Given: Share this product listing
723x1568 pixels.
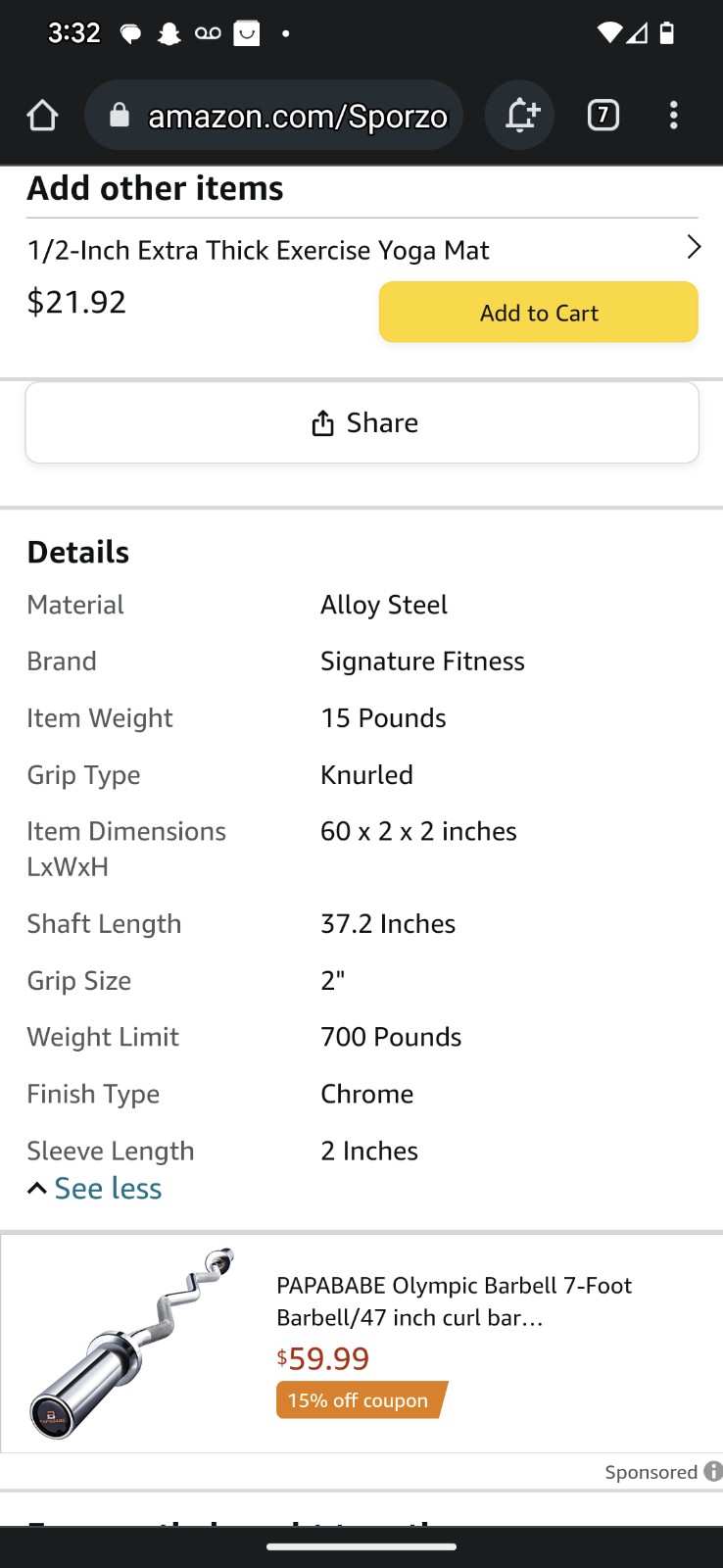Looking at the screenshot, I should click(x=362, y=422).
